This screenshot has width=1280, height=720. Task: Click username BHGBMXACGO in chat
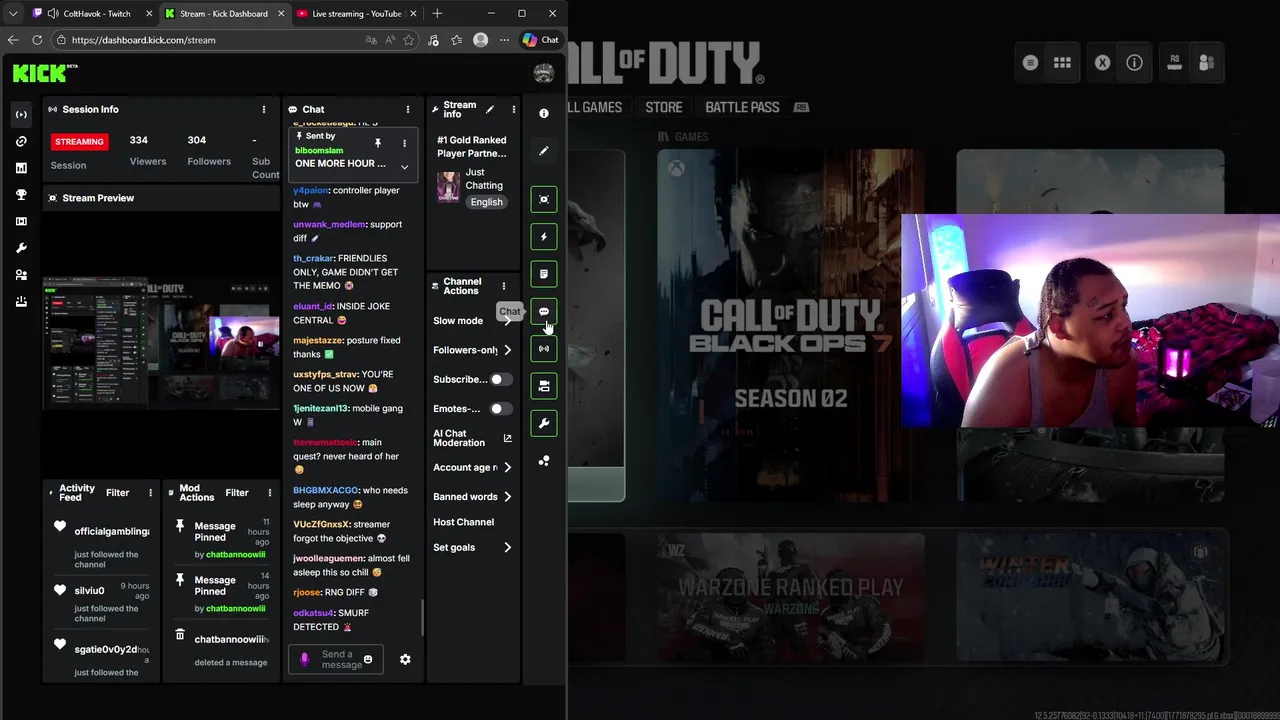click(325, 490)
